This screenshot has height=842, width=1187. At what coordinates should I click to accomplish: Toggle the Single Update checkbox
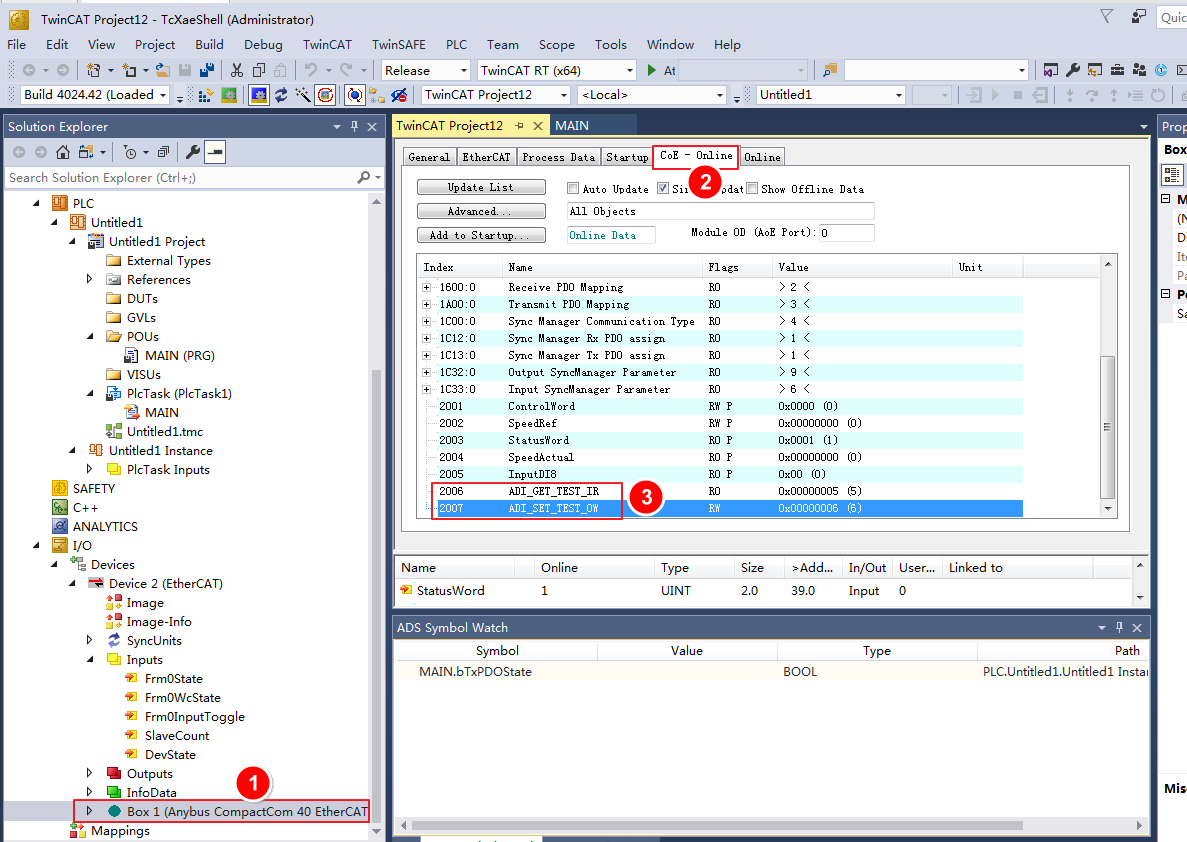tap(663, 189)
